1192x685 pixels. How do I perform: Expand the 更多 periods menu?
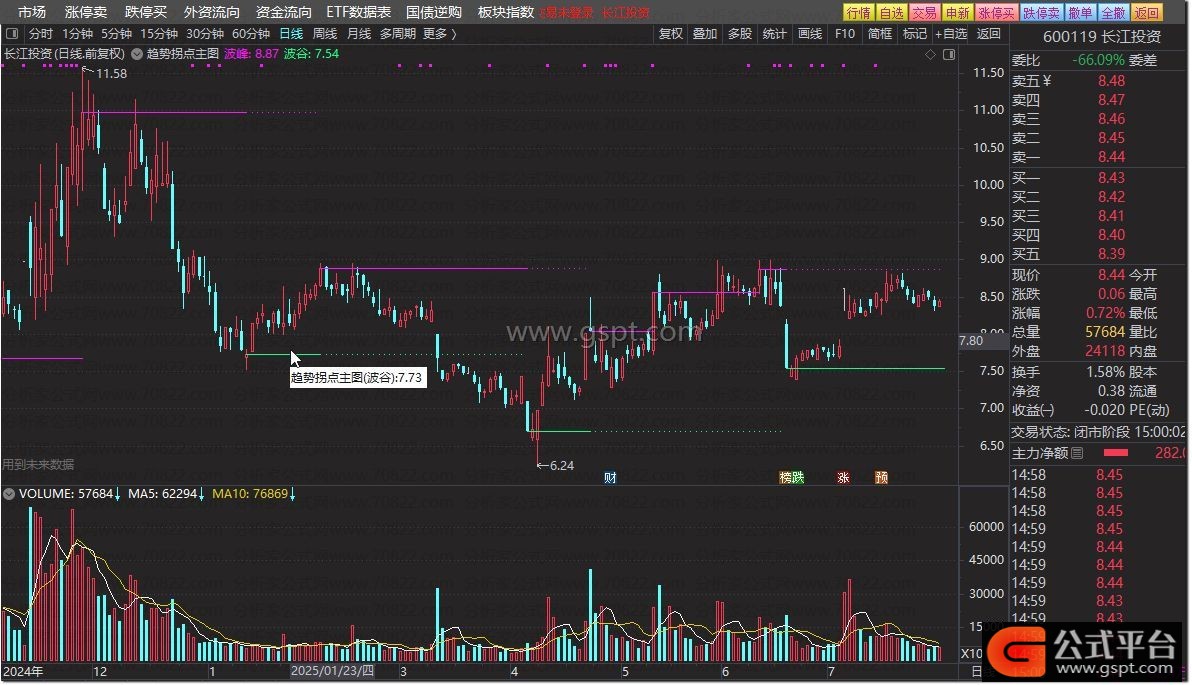click(x=439, y=33)
